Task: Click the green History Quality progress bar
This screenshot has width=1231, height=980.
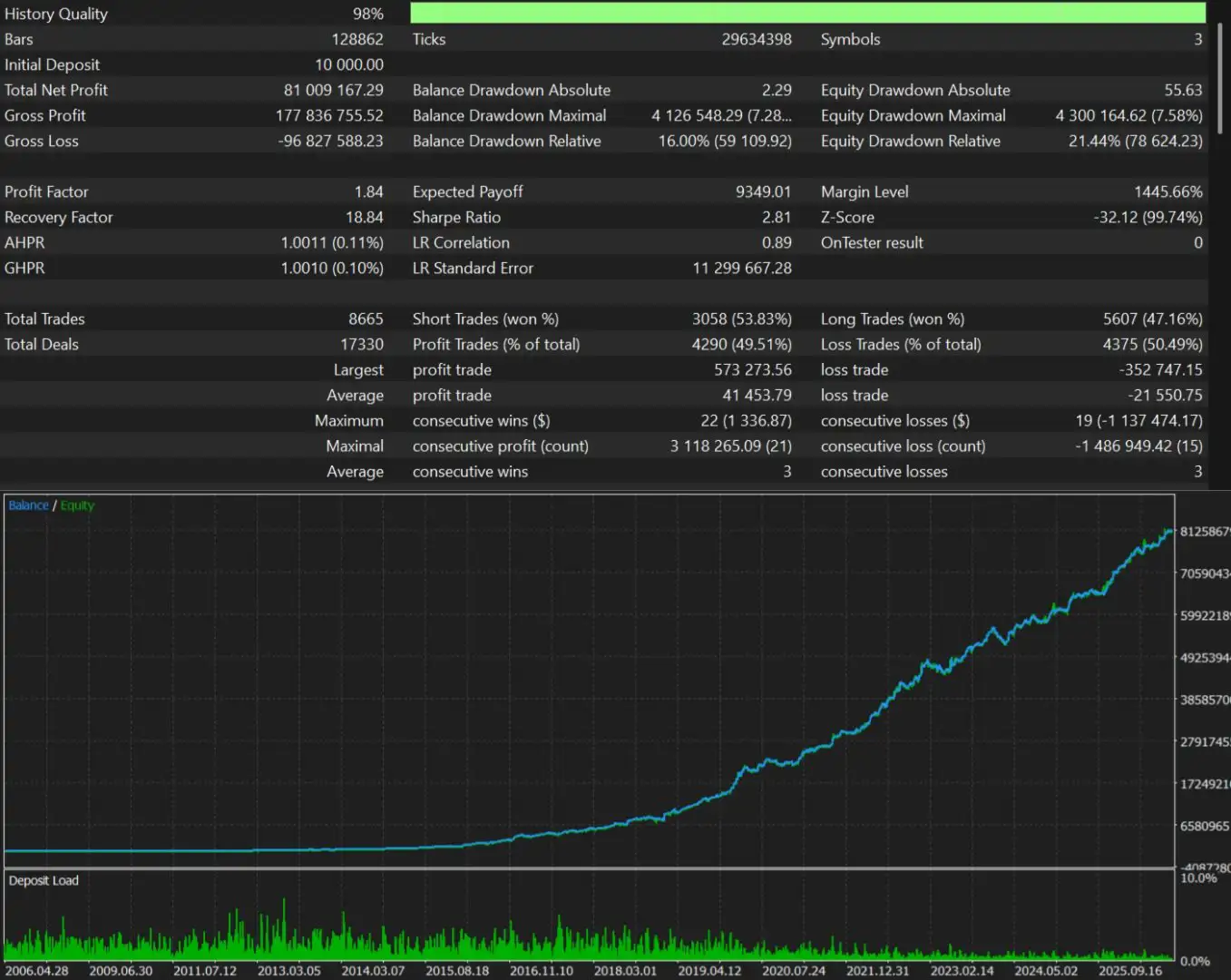Action: pos(807,13)
